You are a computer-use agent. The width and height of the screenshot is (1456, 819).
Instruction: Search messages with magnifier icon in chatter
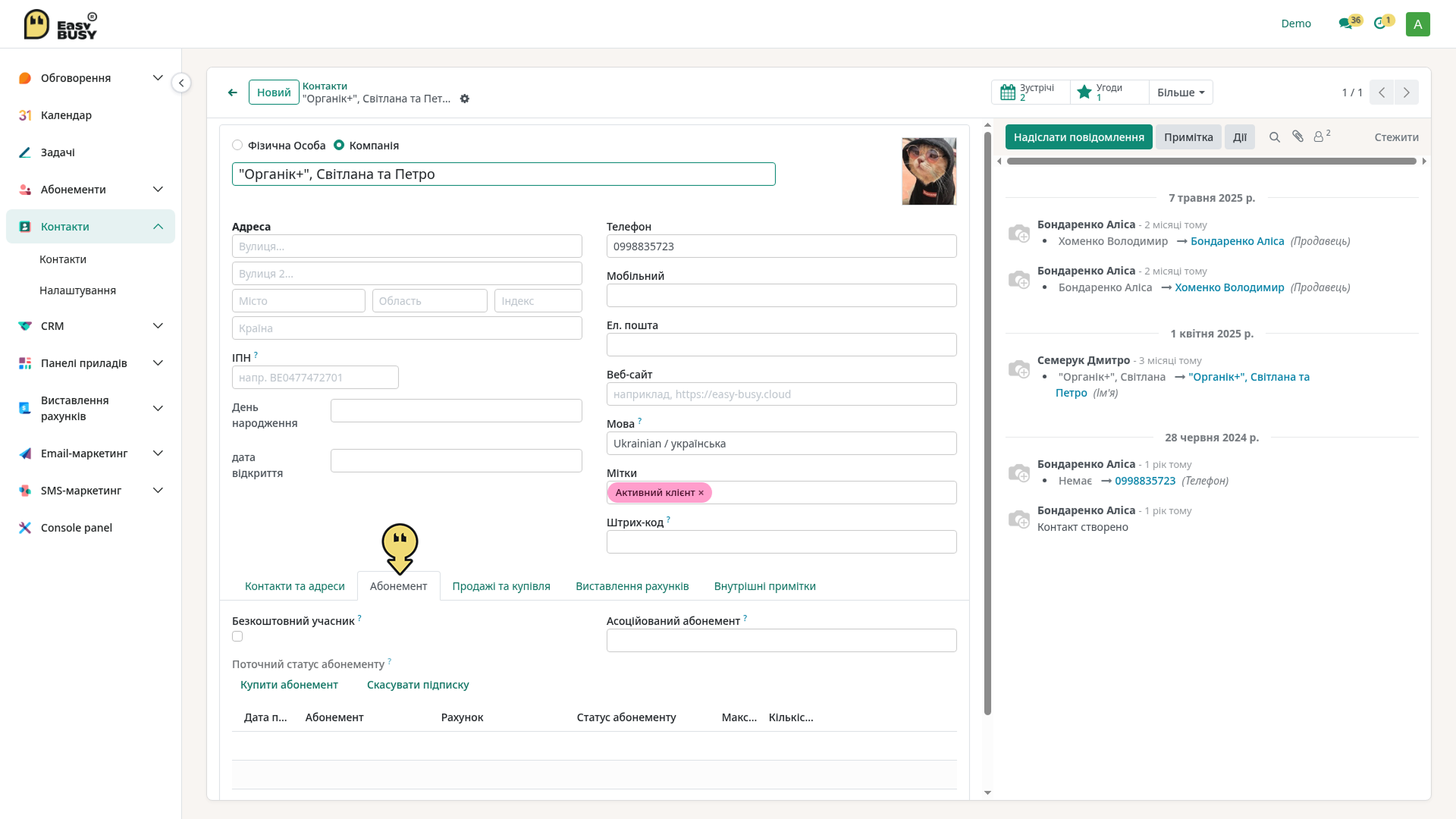tap(1275, 137)
